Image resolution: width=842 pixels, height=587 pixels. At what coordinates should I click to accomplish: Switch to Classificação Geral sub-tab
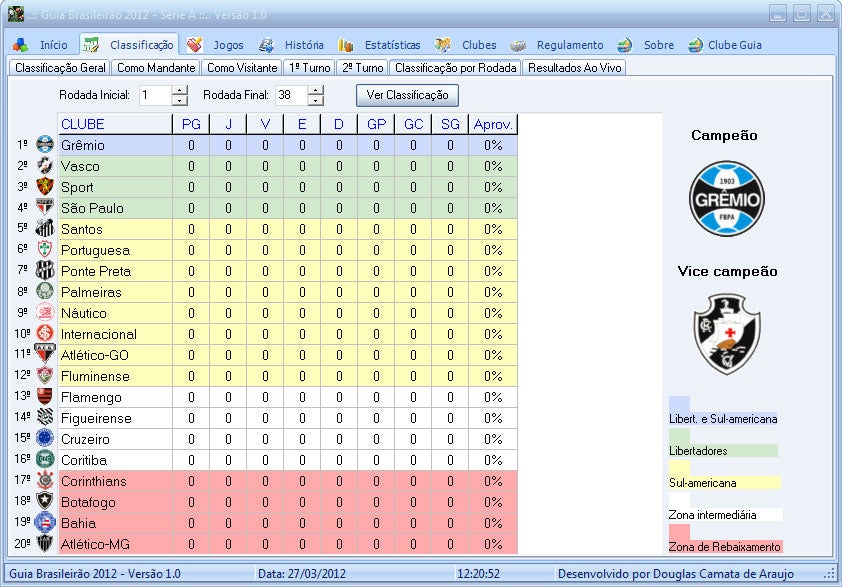60,68
